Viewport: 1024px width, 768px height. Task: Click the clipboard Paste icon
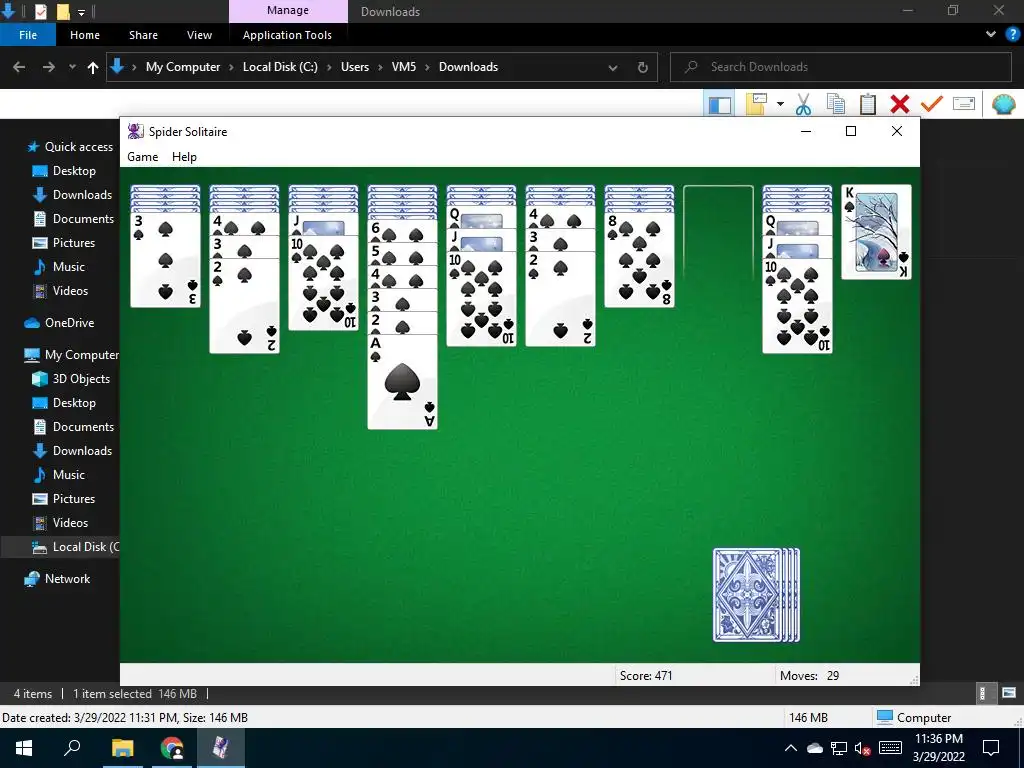[x=868, y=104]
